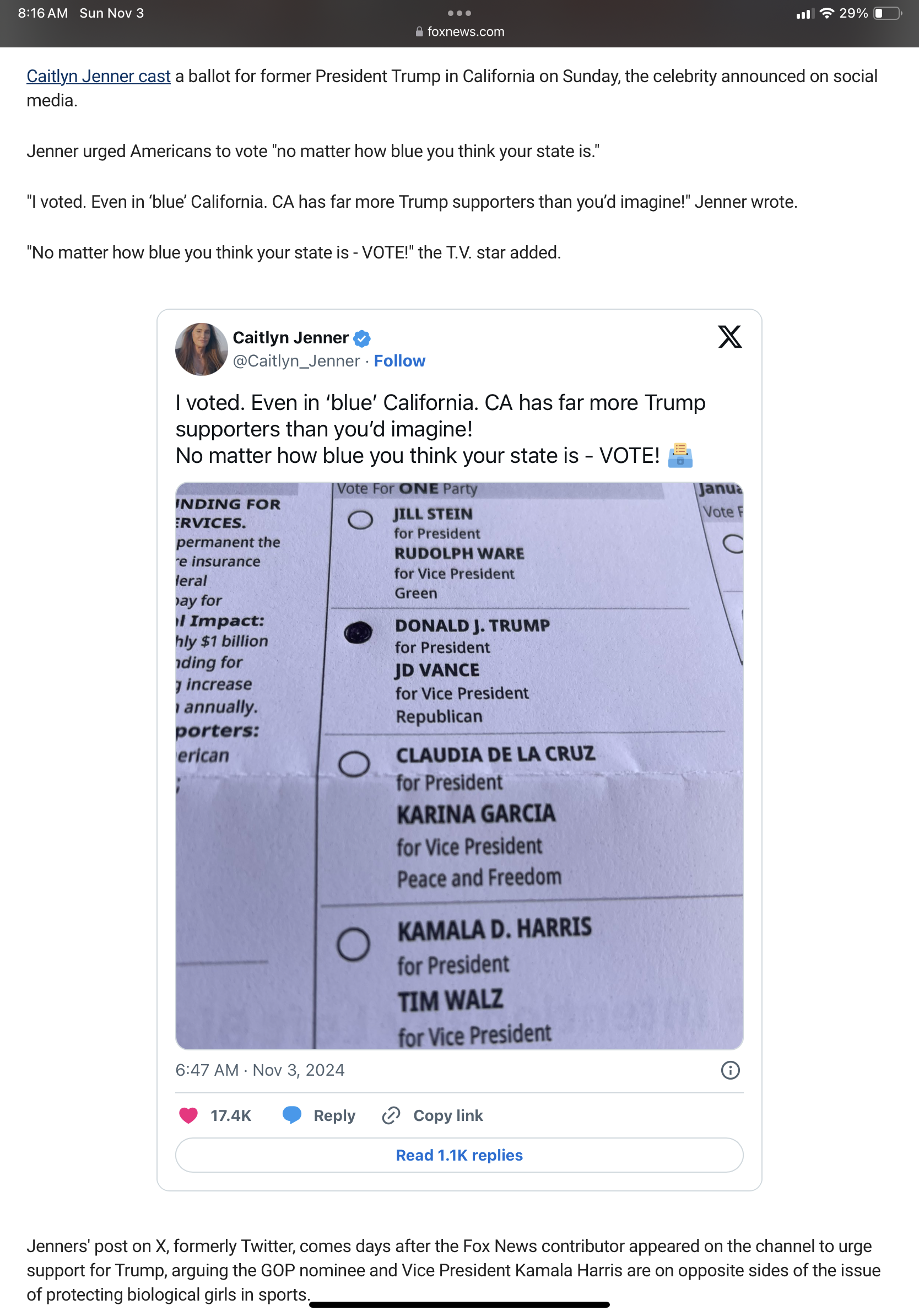Click the copy link chain icon
The width and height of the screenshot is (919, 1316).
pos(391,1115)
